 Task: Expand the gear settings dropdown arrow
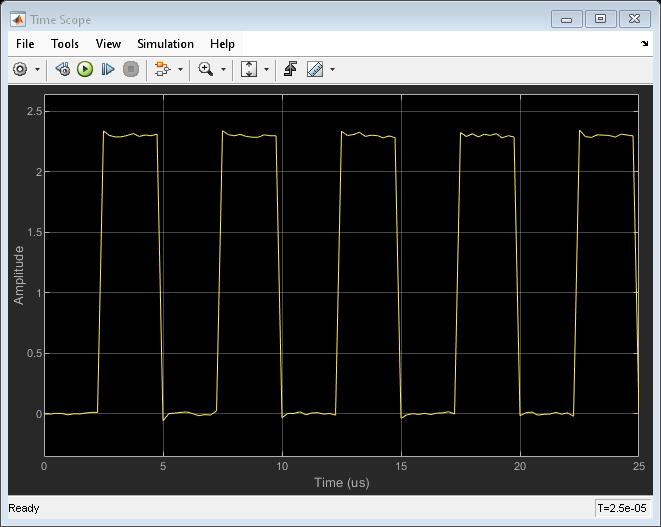(37, 70)
